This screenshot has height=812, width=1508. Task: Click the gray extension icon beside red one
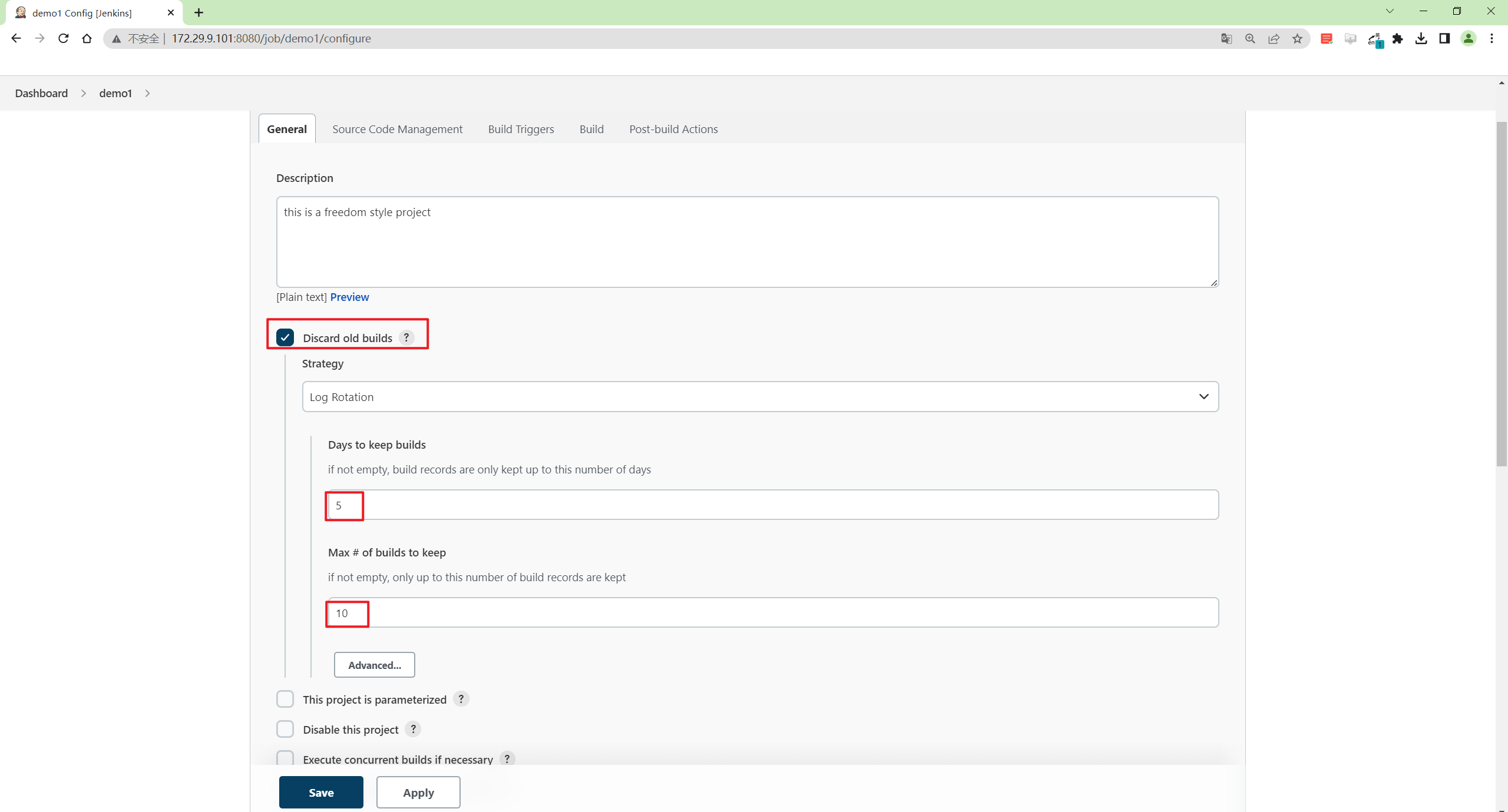coord(1350,38)
